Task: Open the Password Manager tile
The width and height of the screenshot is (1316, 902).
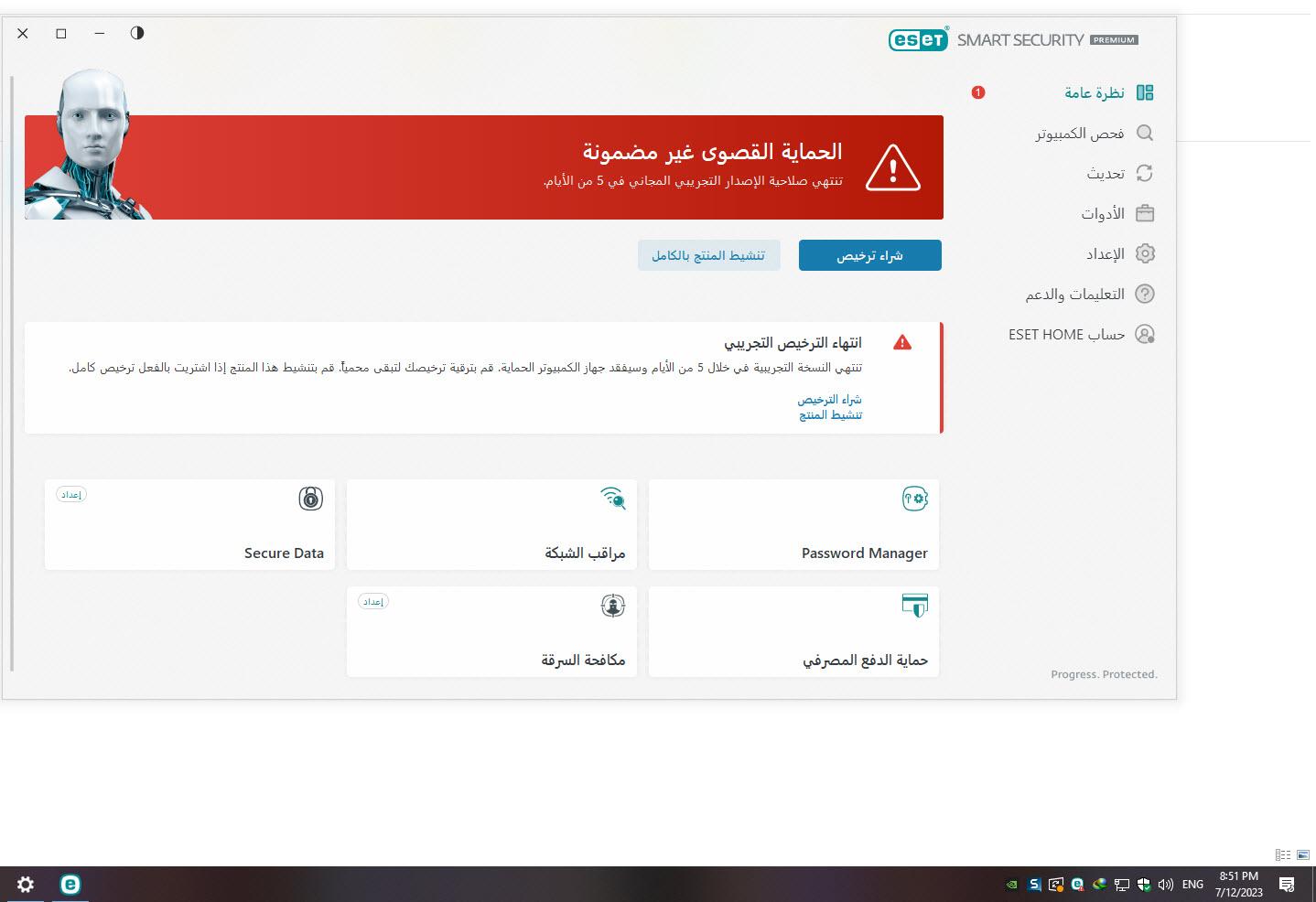Action: (x=793, y=524)
